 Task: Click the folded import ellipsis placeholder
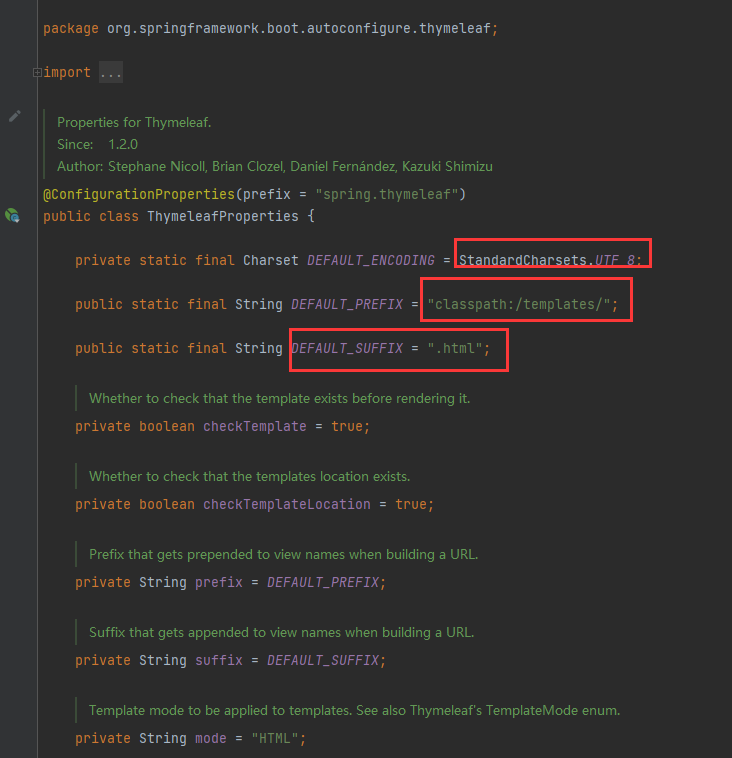tap(111, 73)
